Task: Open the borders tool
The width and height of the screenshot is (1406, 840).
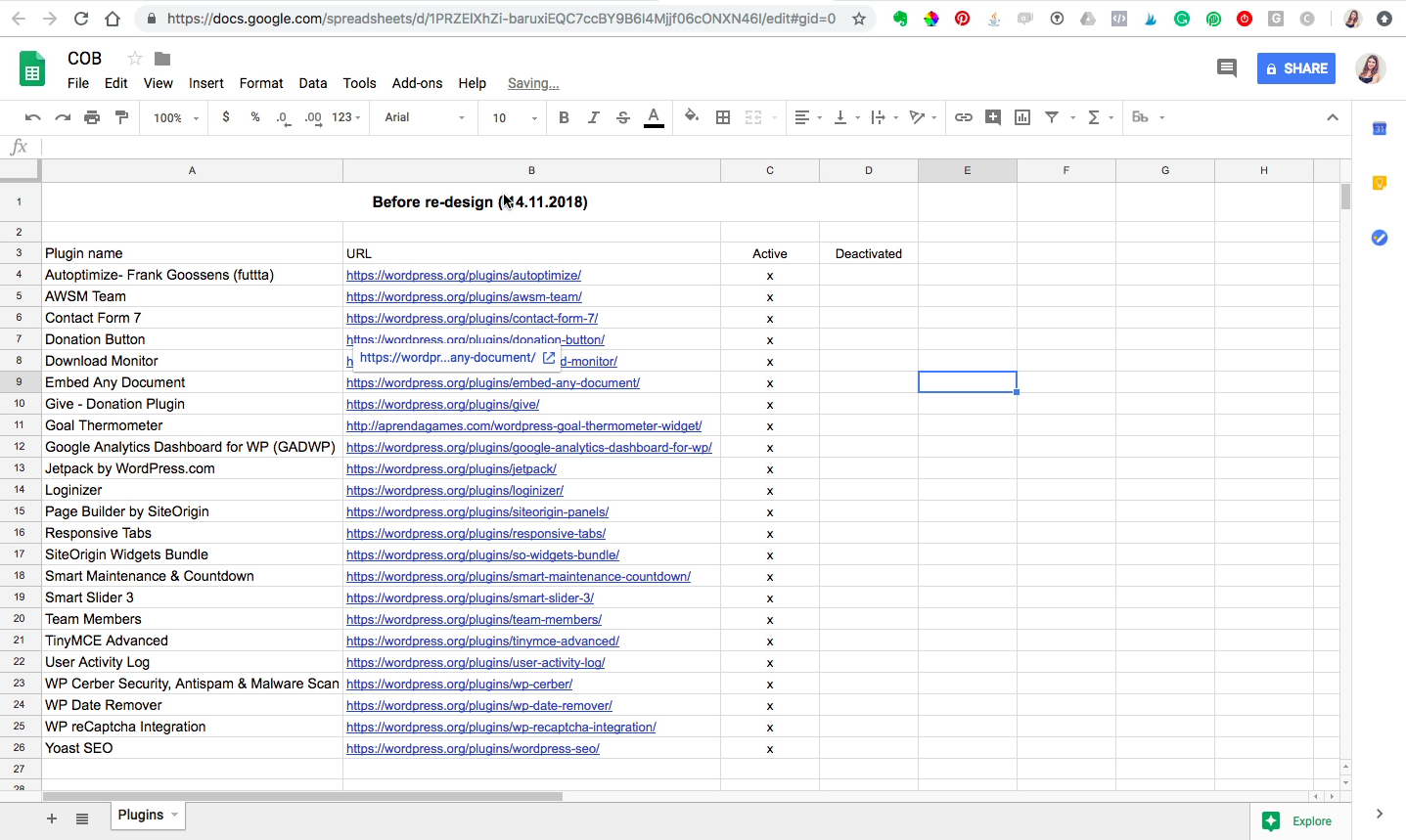Action: pos(723,117)
